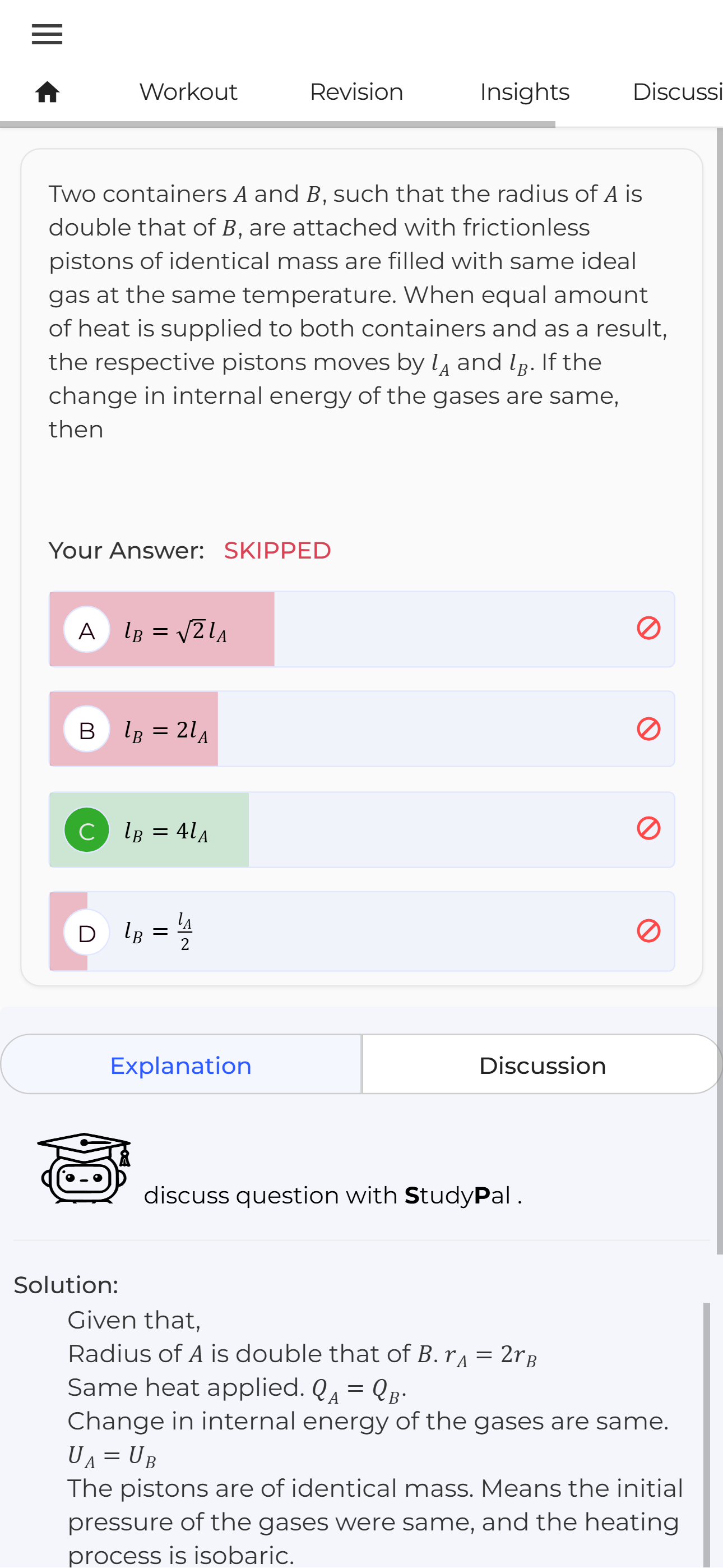723x1568 pixels.
Task: Switch to the partially visible Discussion nav tab
Action: (x=676, y=93)
